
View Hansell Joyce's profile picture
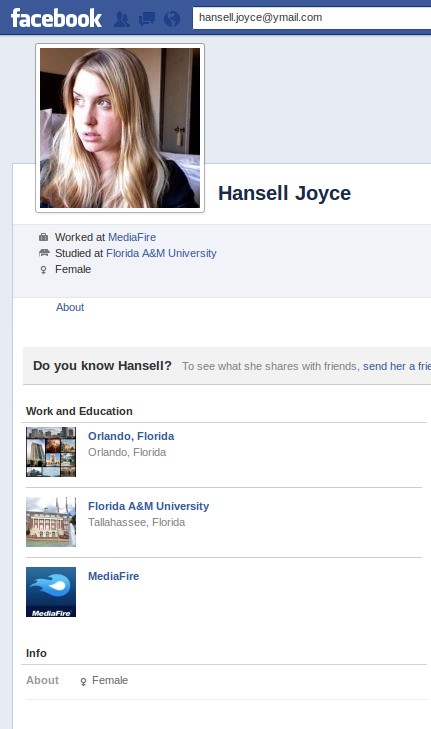120,128
